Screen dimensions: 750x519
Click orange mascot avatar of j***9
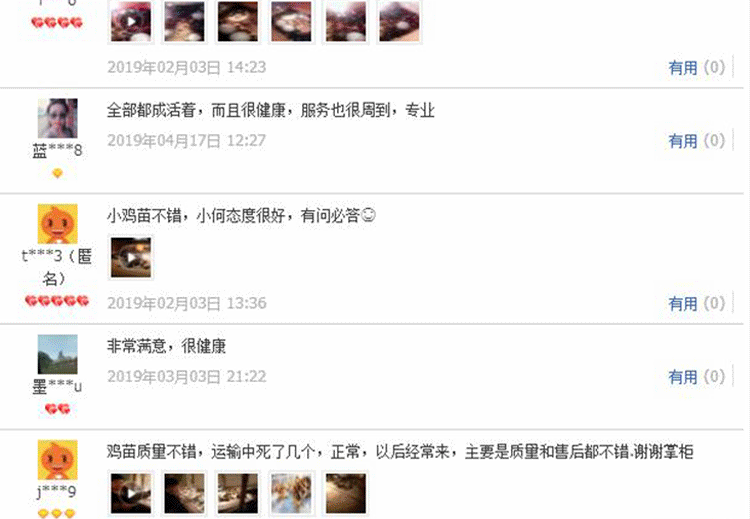click(x=57, y=460)
